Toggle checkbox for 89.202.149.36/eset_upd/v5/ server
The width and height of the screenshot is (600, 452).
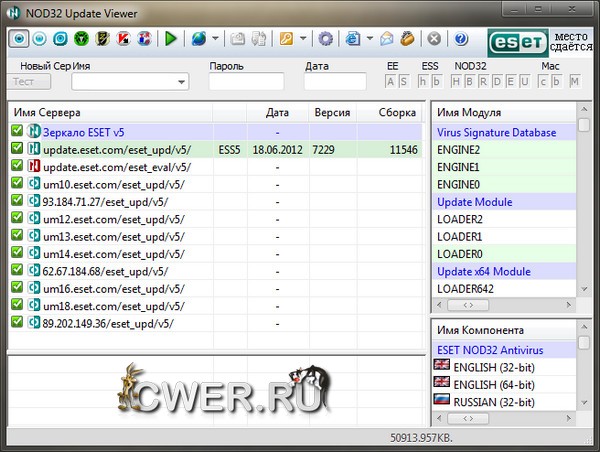pos(17,322)
